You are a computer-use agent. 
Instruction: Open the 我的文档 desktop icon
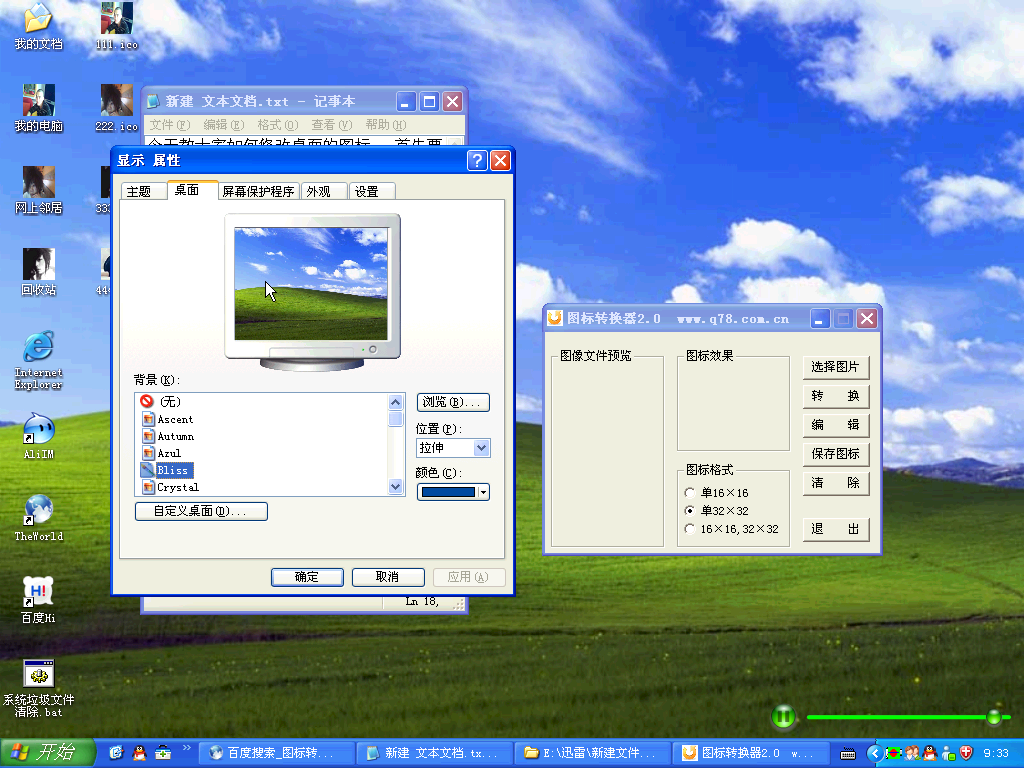[x=39, y=26]
